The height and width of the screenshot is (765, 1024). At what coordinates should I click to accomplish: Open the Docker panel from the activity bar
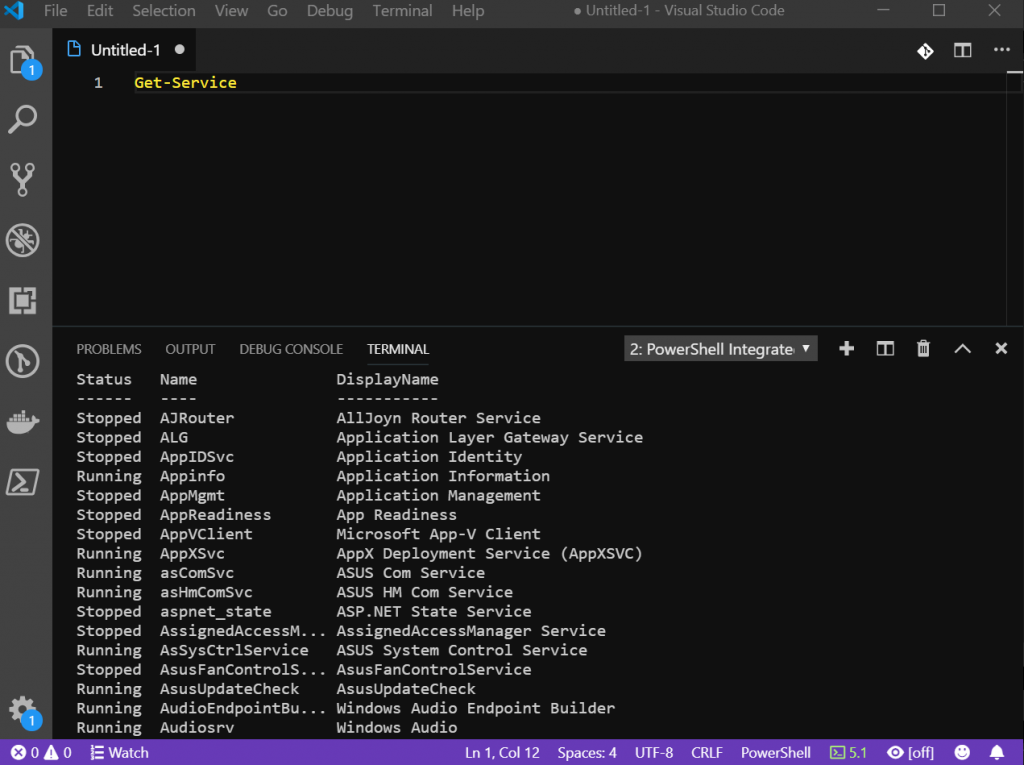click(x=23, y=421)
